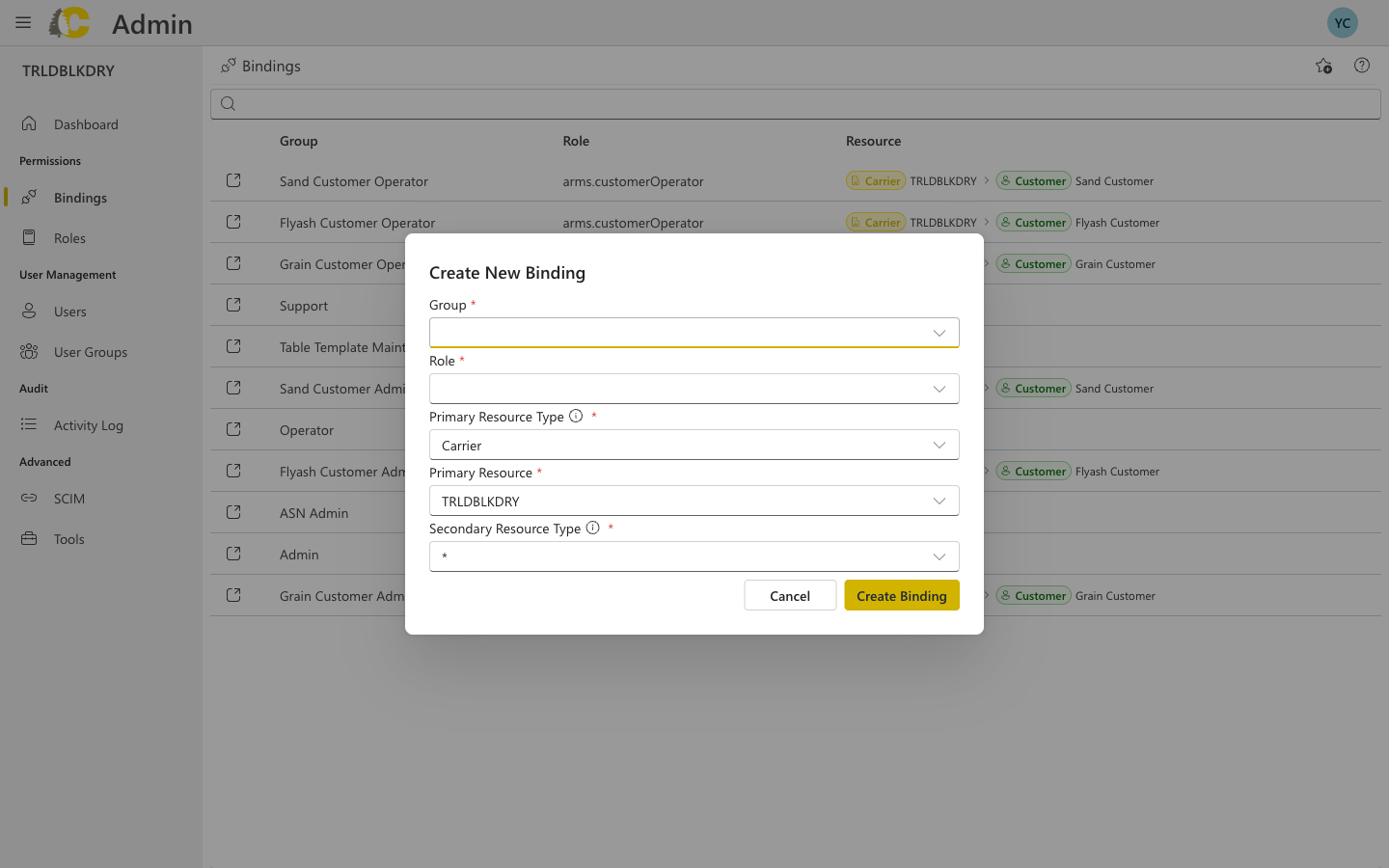Open the Tools section
This screenshot has width=1389, height=868.
click(68, 538)
